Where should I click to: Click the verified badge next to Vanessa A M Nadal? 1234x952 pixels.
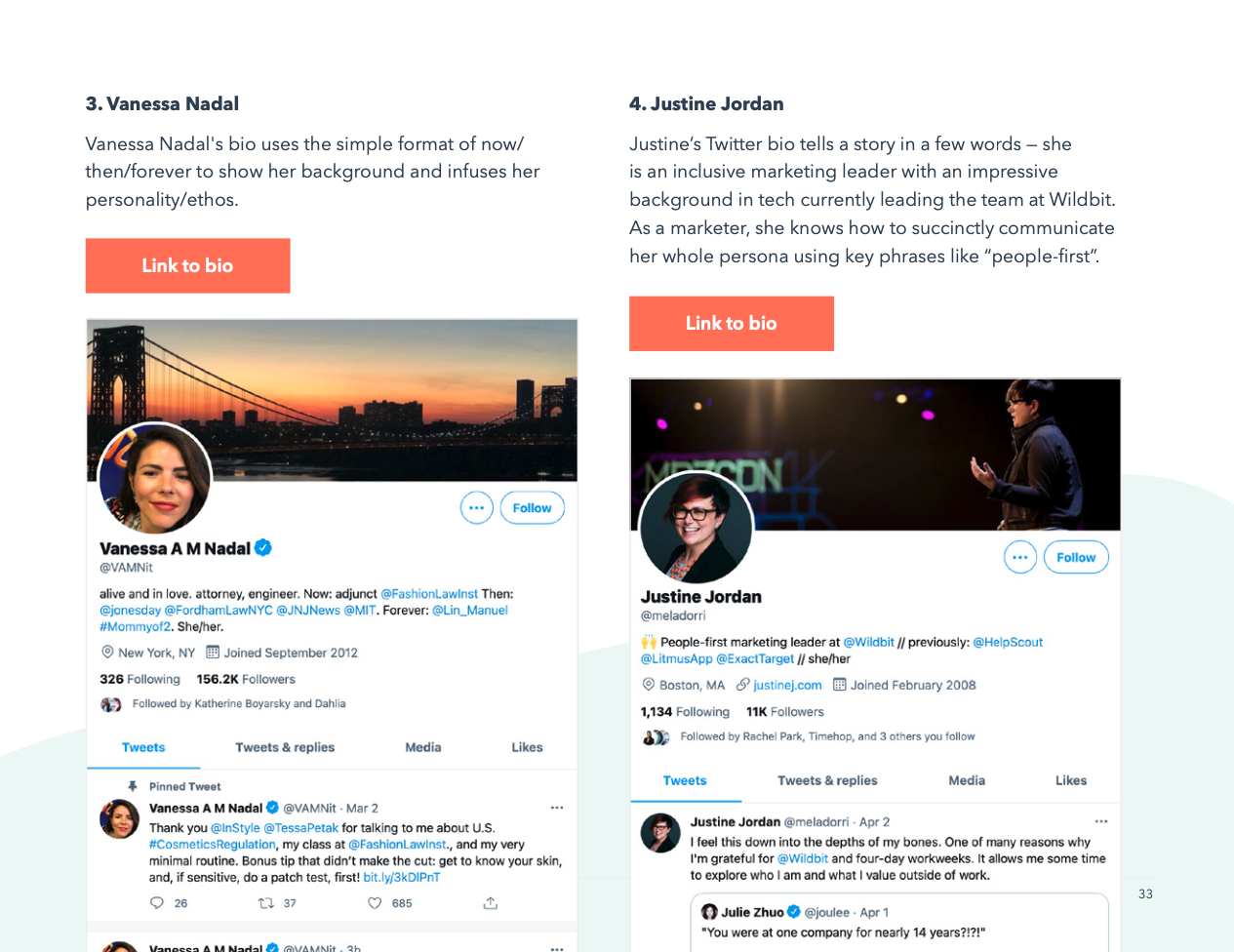[264, 547]
